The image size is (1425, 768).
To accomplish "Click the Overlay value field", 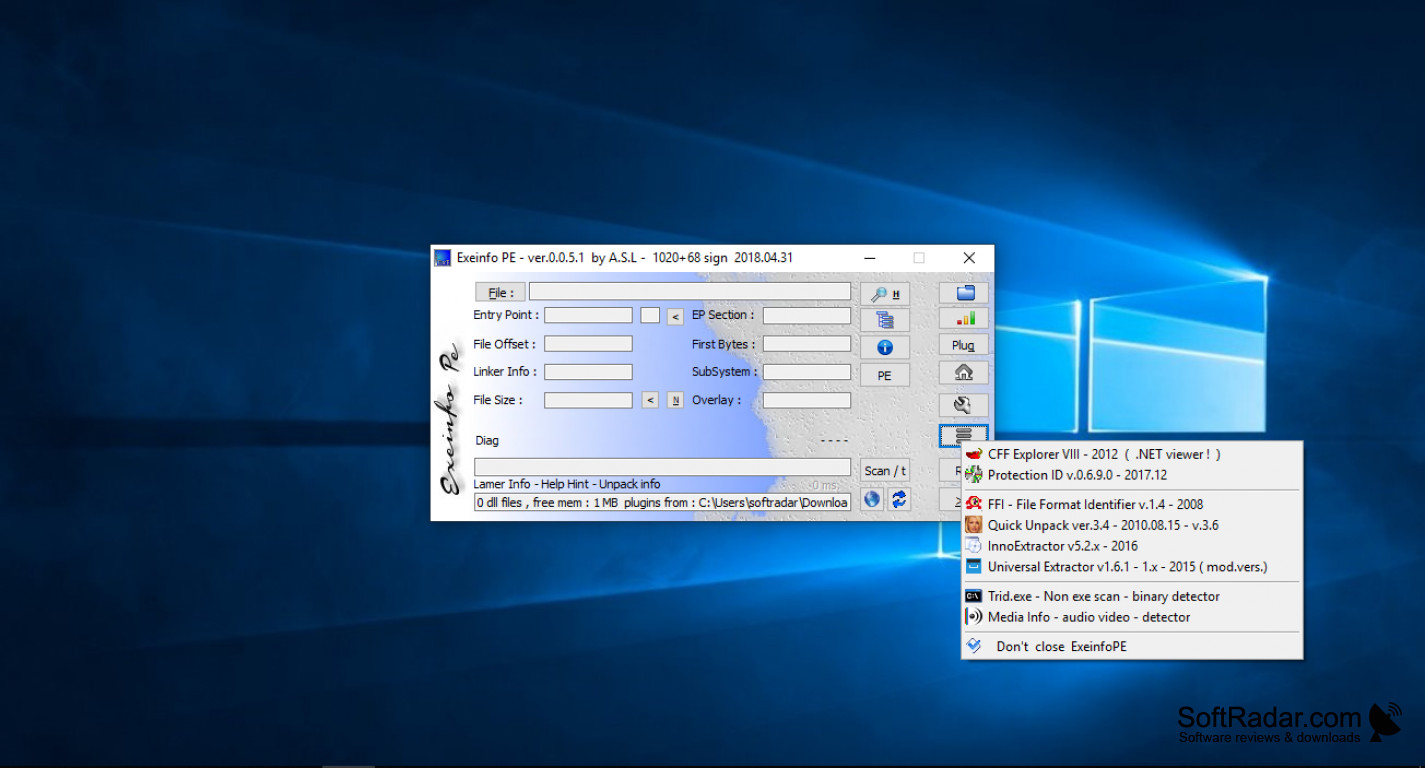I will [807, 400].
